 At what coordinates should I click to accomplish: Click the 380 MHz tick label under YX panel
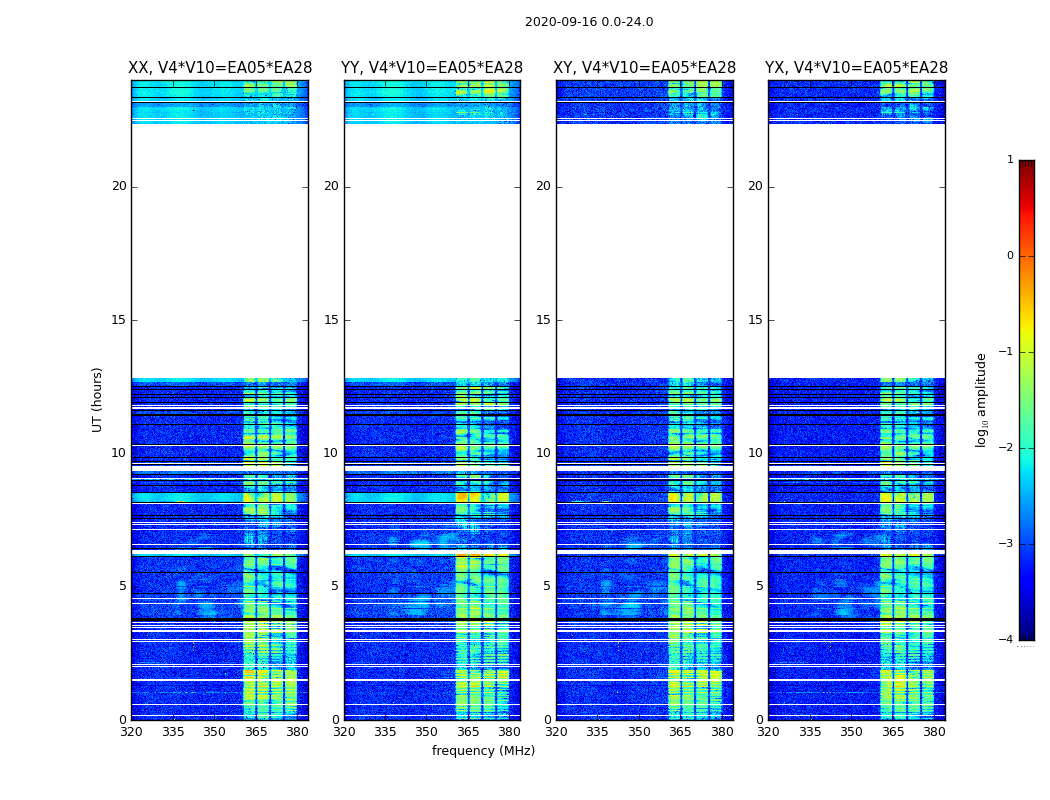(x=934, y=732)
